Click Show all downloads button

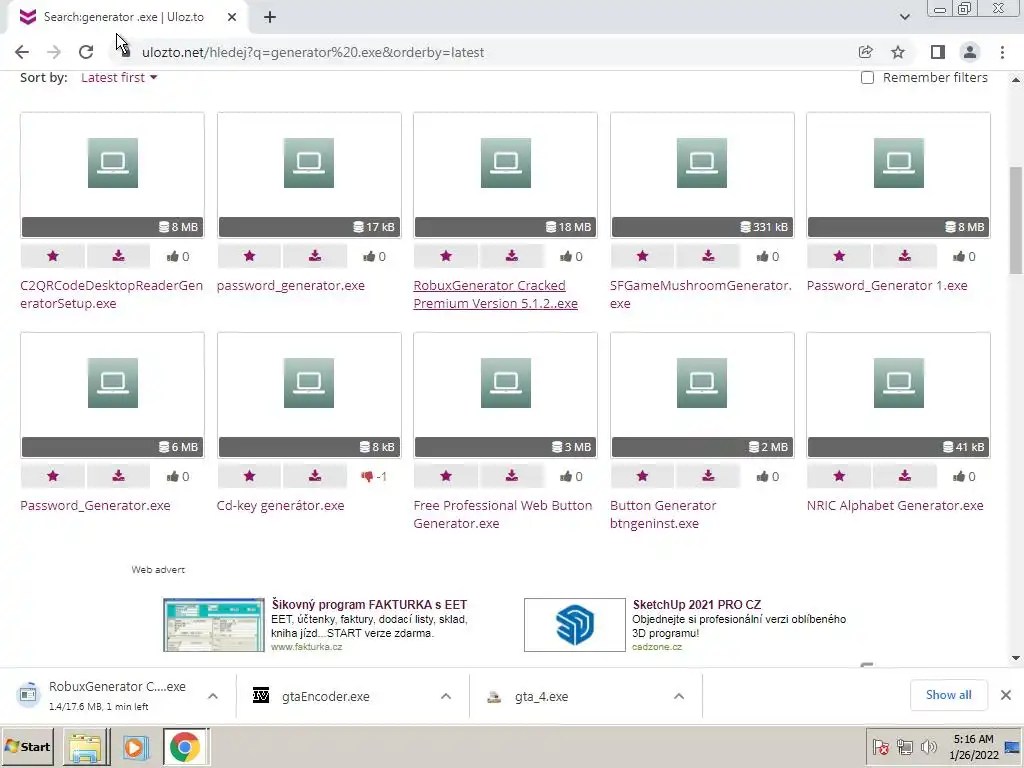tap(948, 695)
